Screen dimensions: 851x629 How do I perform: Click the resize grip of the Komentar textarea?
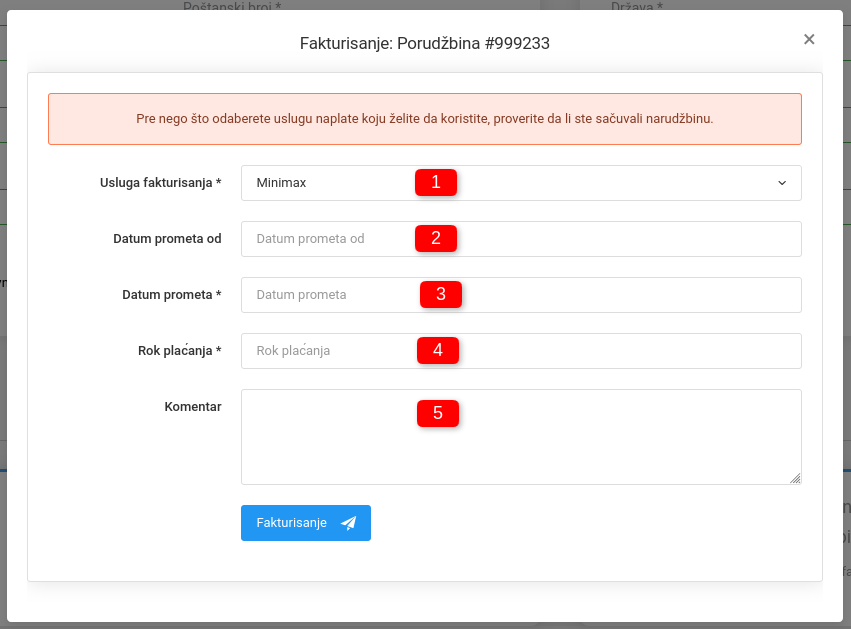(795, 478)
